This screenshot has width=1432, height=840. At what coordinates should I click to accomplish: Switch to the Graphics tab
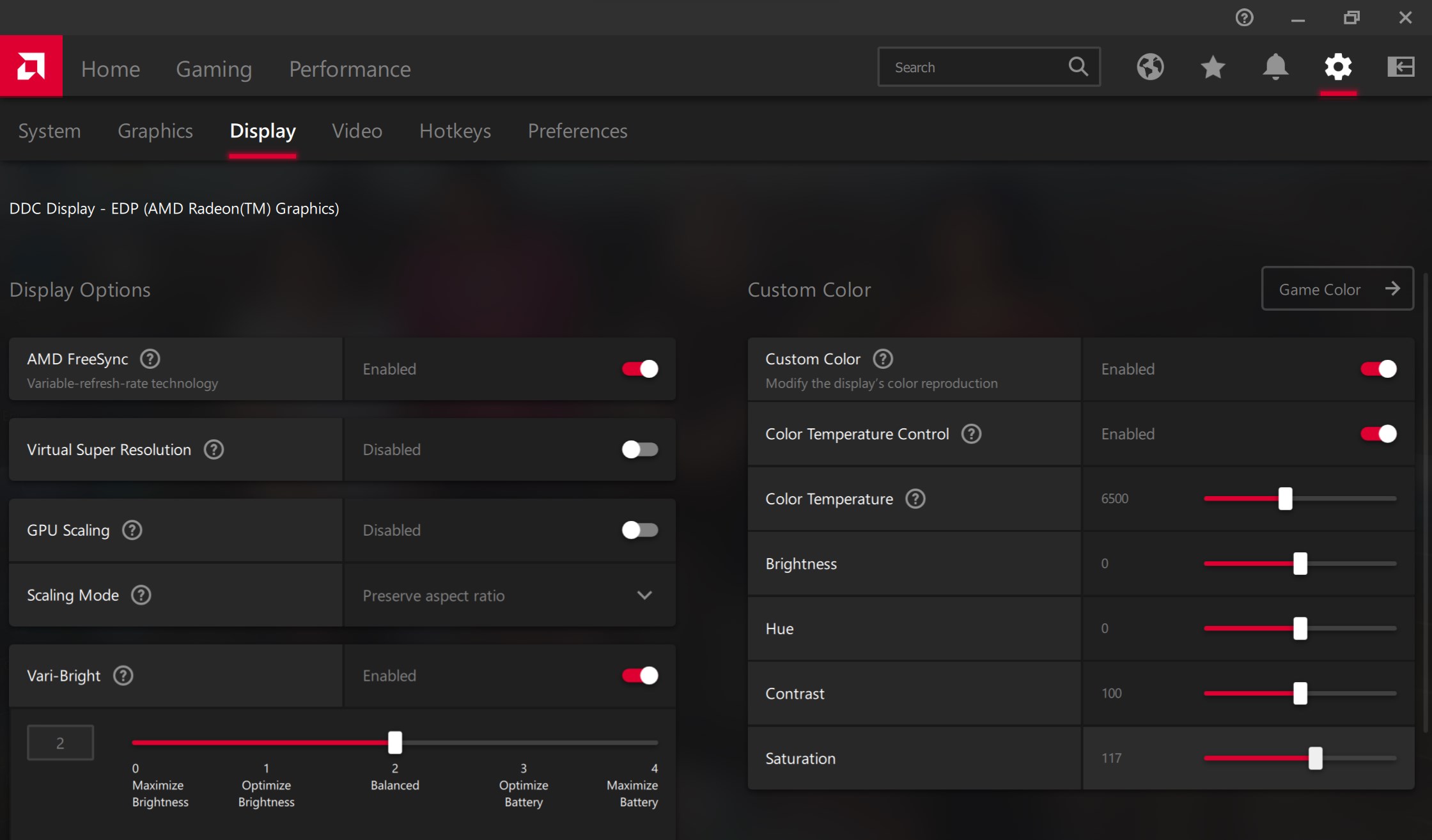[x=155, y=130]
